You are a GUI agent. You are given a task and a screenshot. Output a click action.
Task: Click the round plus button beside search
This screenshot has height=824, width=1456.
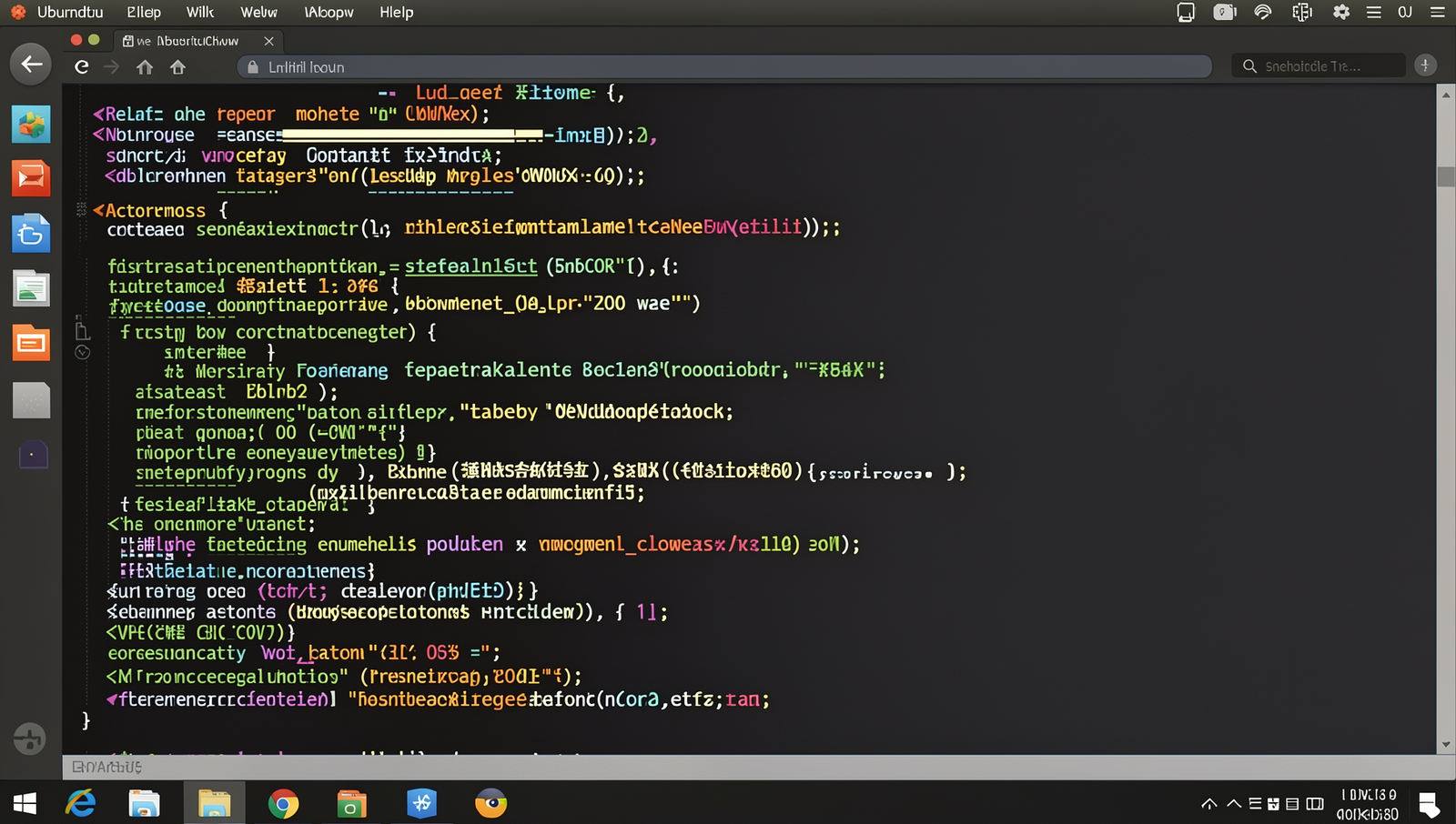point(1426,65)
